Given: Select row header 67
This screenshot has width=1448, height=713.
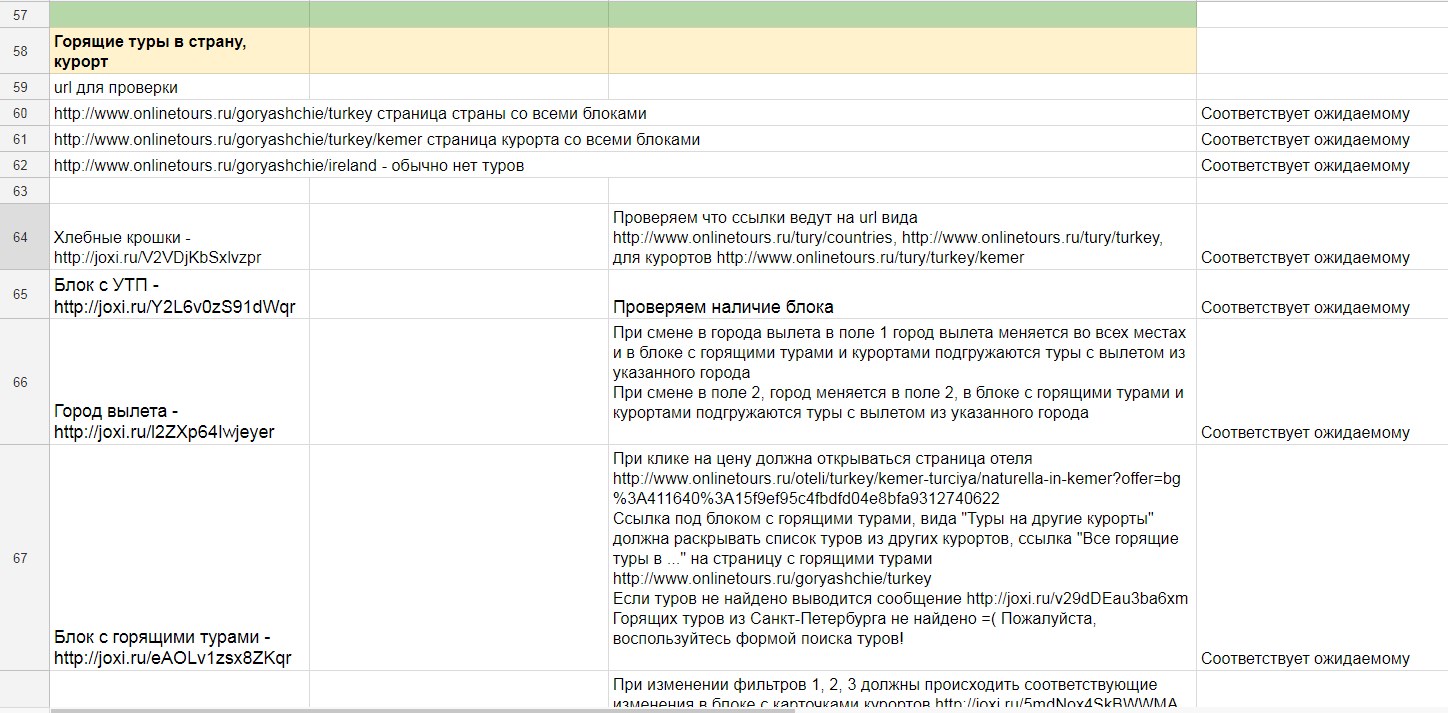Looking at the screenshot, I should (24, 558).
